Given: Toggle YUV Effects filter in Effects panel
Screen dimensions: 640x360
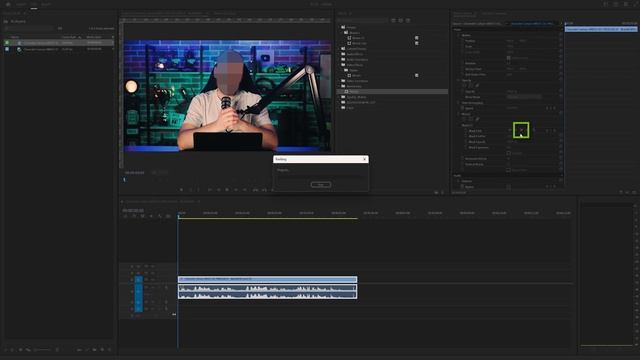Looking at the screenshot, I should click(408, 20).
